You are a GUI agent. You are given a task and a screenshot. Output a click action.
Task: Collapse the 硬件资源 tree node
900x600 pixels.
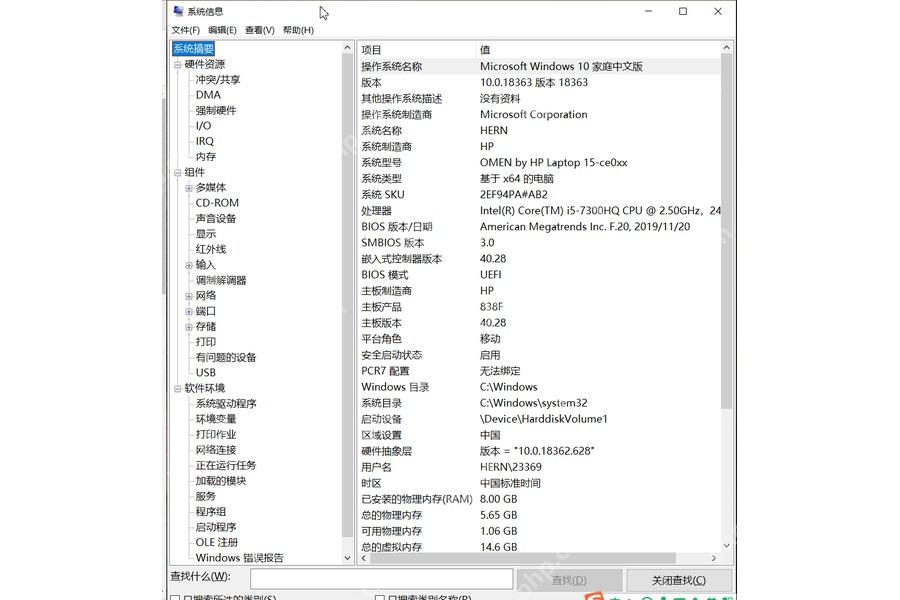pyautogui.click(x=177, y=64)
